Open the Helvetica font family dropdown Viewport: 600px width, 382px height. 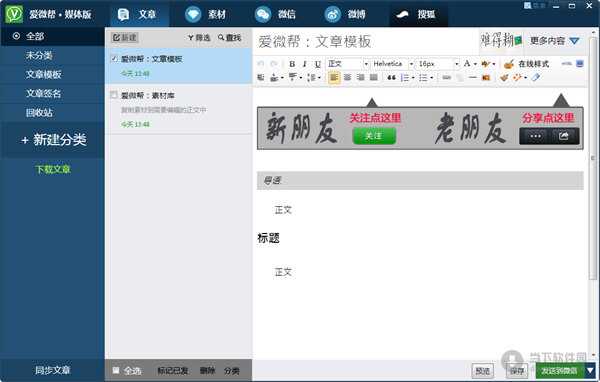pos(411,64)
